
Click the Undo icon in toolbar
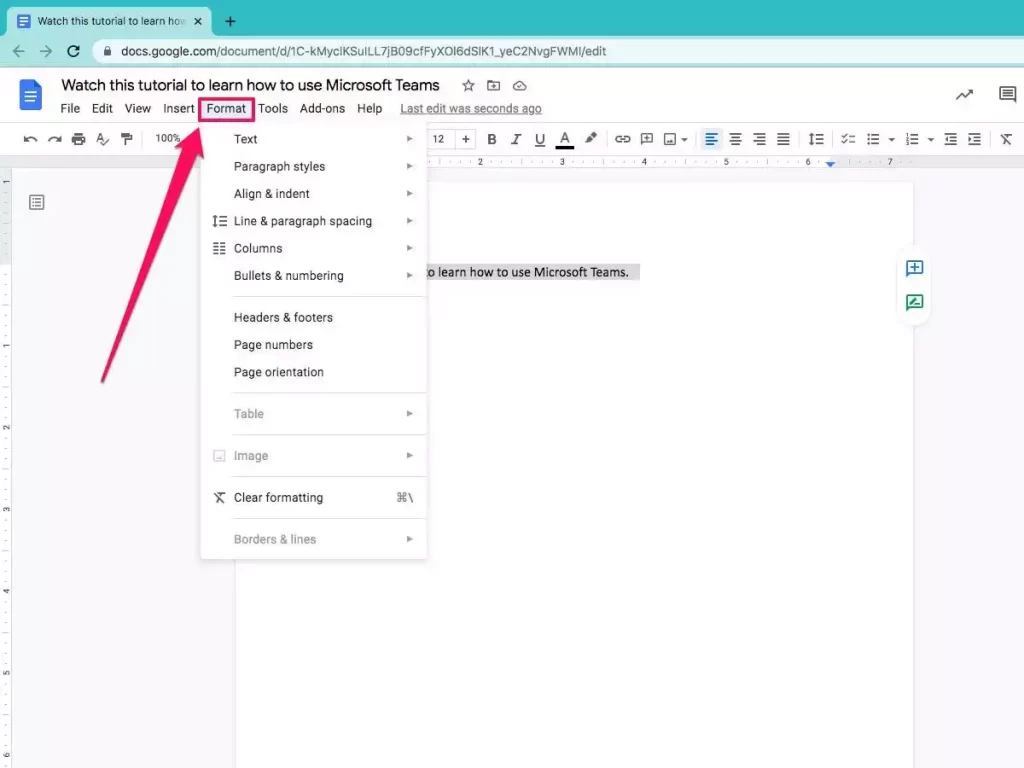[30, 139]
